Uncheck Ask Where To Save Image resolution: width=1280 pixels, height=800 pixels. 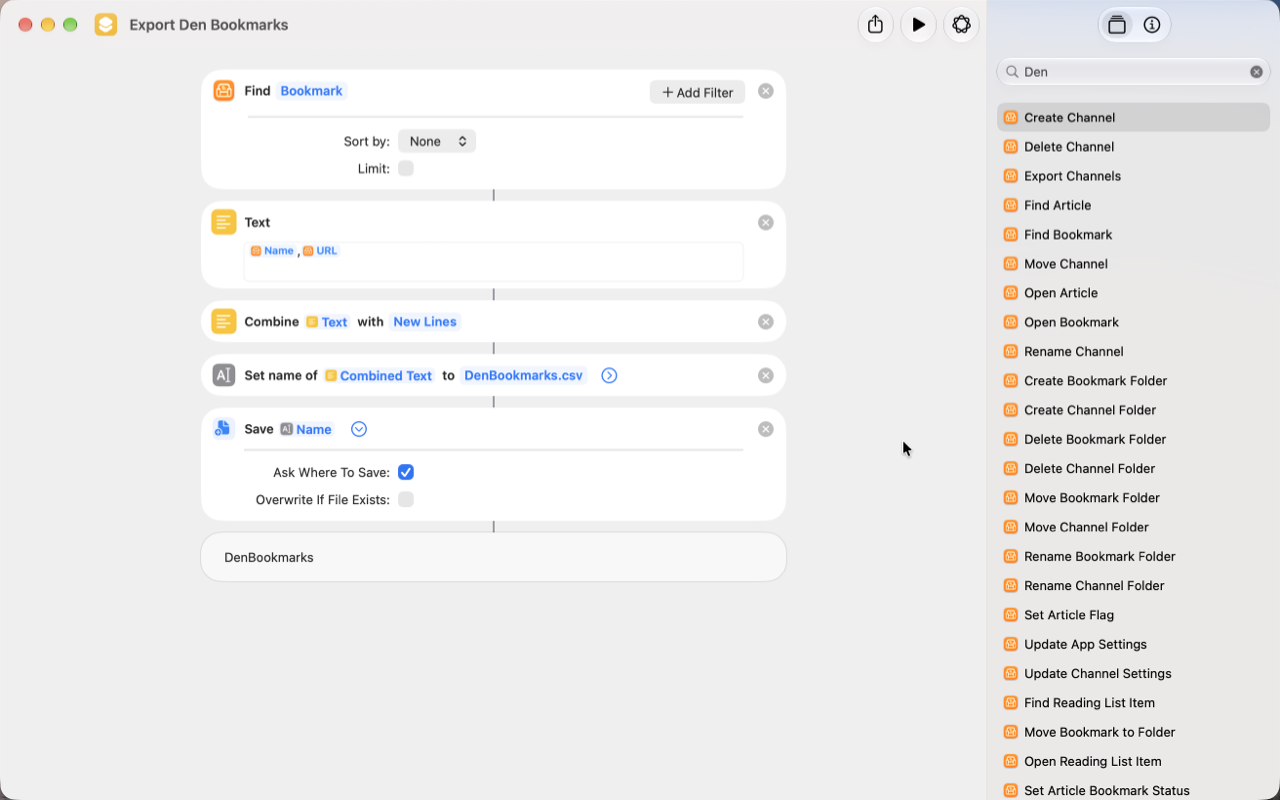pos(406,472)
